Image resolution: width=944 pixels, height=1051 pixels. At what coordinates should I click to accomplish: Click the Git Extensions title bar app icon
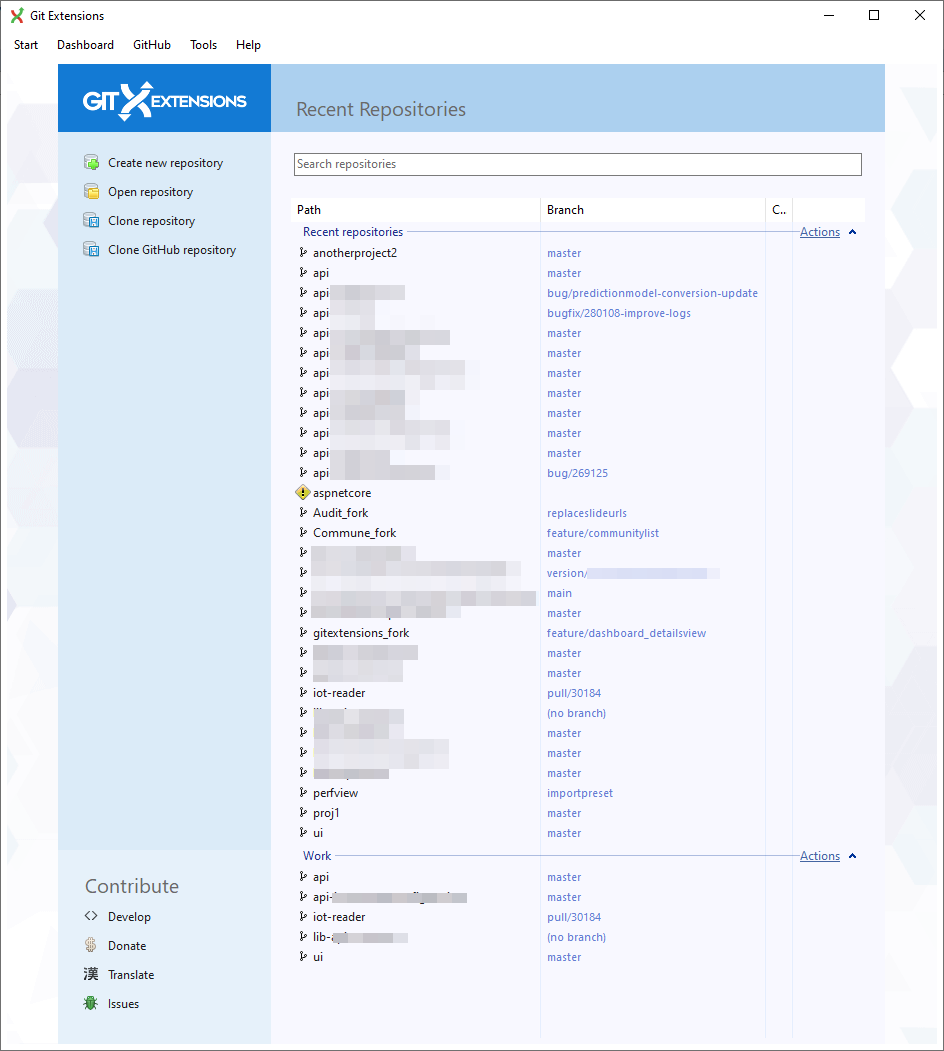click(x=17, y=15)
